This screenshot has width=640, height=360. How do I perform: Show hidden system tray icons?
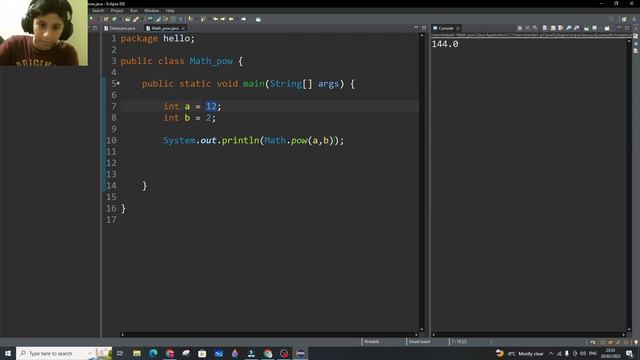pyautogui.click(x=551, y=353)
